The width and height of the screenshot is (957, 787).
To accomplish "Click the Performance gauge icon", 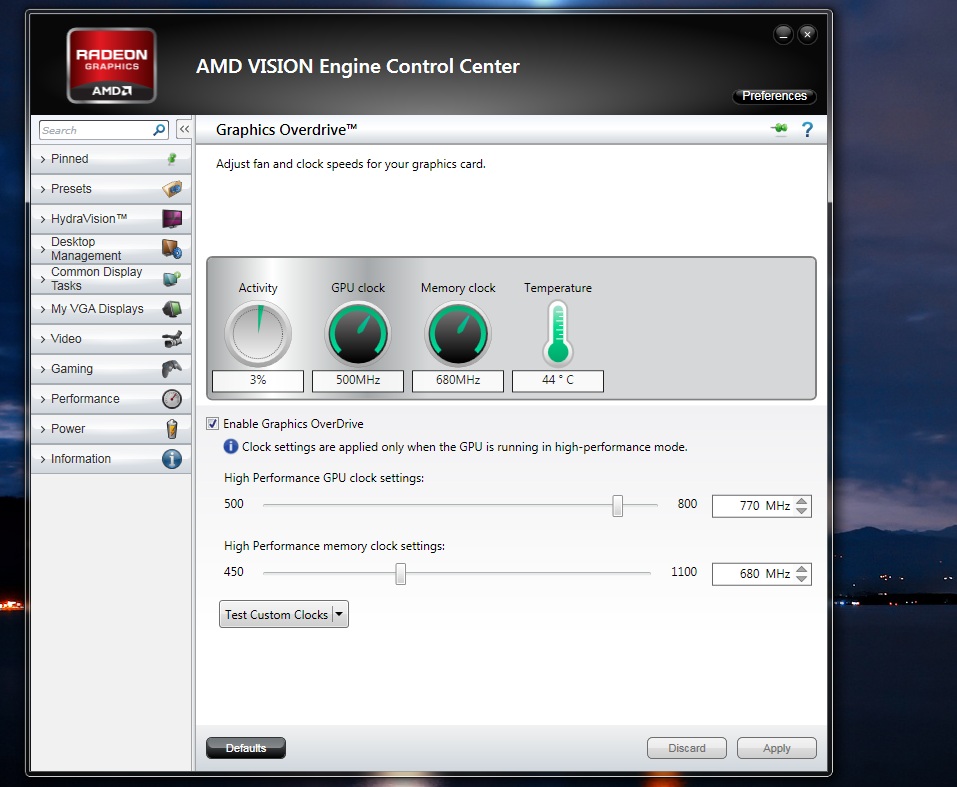I will [x=172, y=399].
